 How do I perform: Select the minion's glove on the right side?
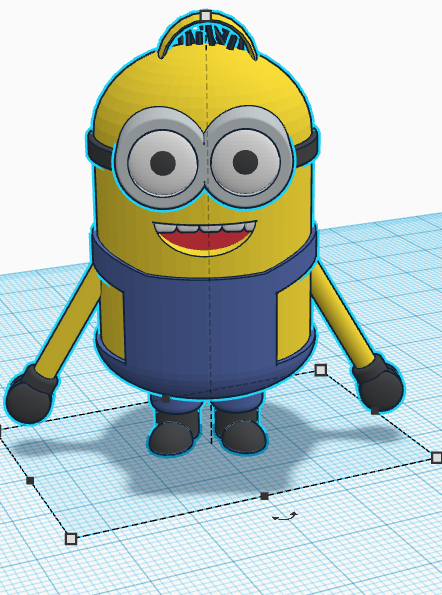[x=379, y=382]
